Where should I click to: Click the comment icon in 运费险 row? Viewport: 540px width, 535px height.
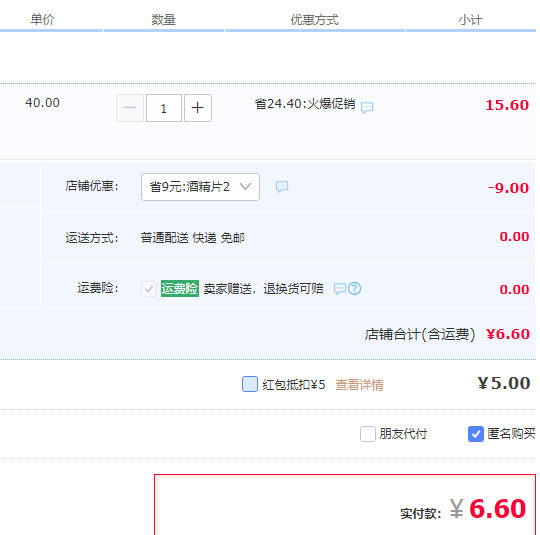coord(340,288)
